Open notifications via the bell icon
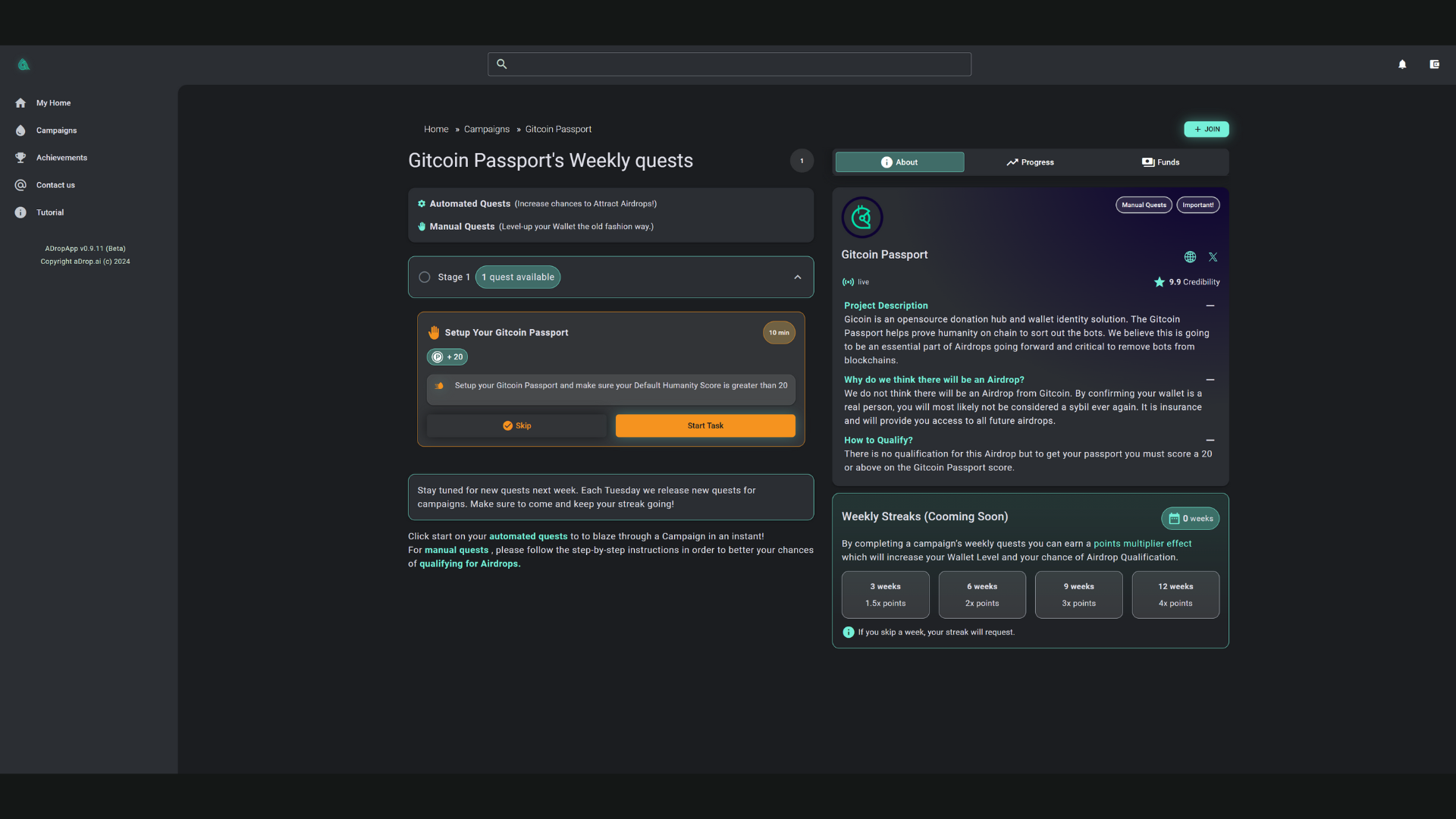 (1402, 64)
